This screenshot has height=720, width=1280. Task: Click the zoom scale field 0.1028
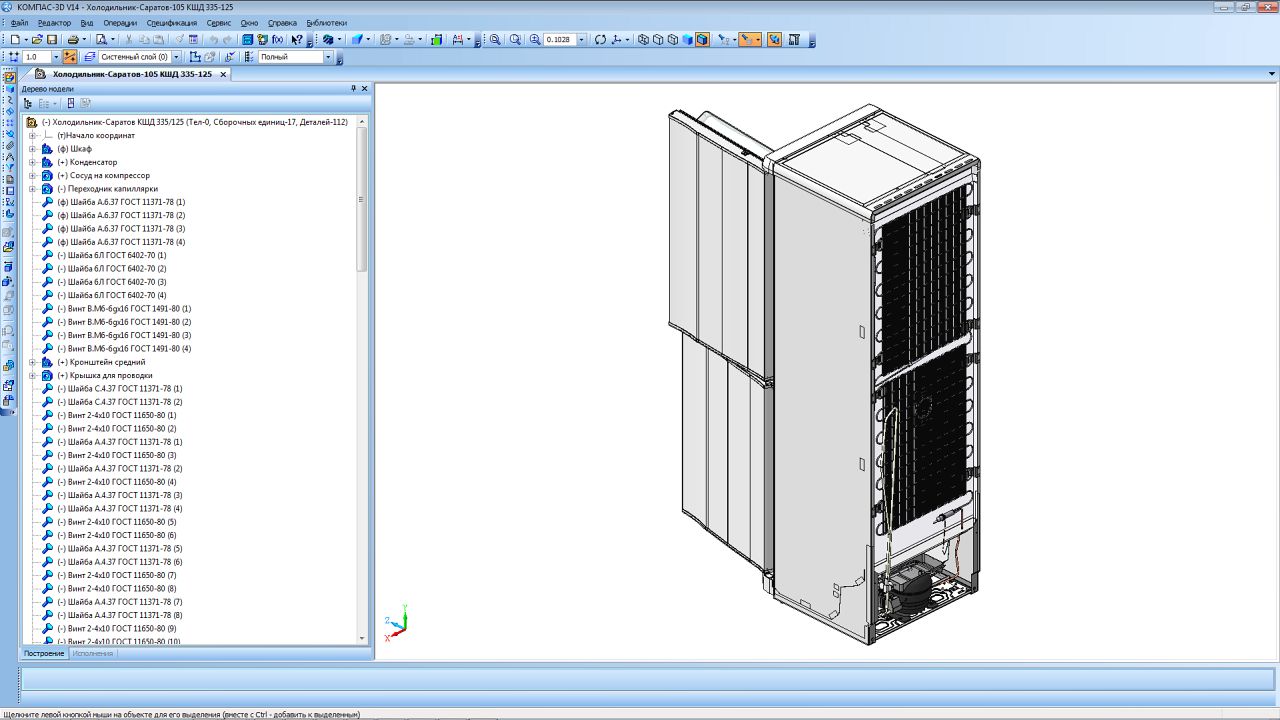tap(559, 40)
